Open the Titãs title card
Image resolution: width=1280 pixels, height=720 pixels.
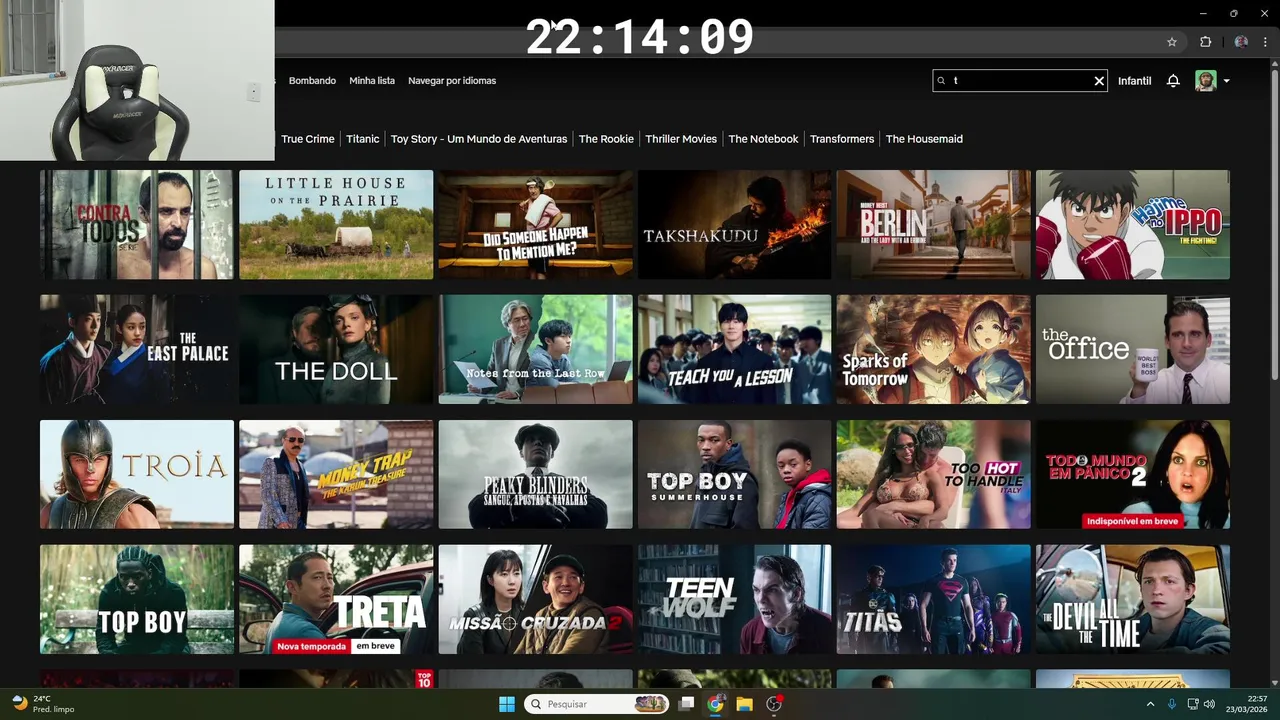coord(934,599)
